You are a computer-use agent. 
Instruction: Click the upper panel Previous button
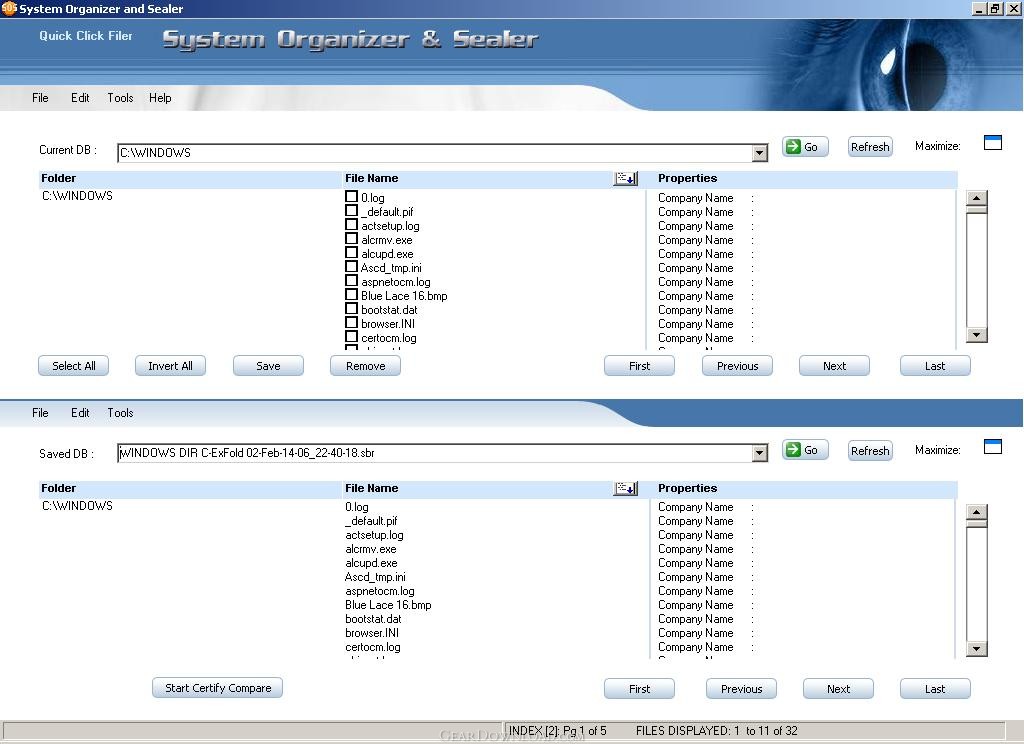[737, 366]
